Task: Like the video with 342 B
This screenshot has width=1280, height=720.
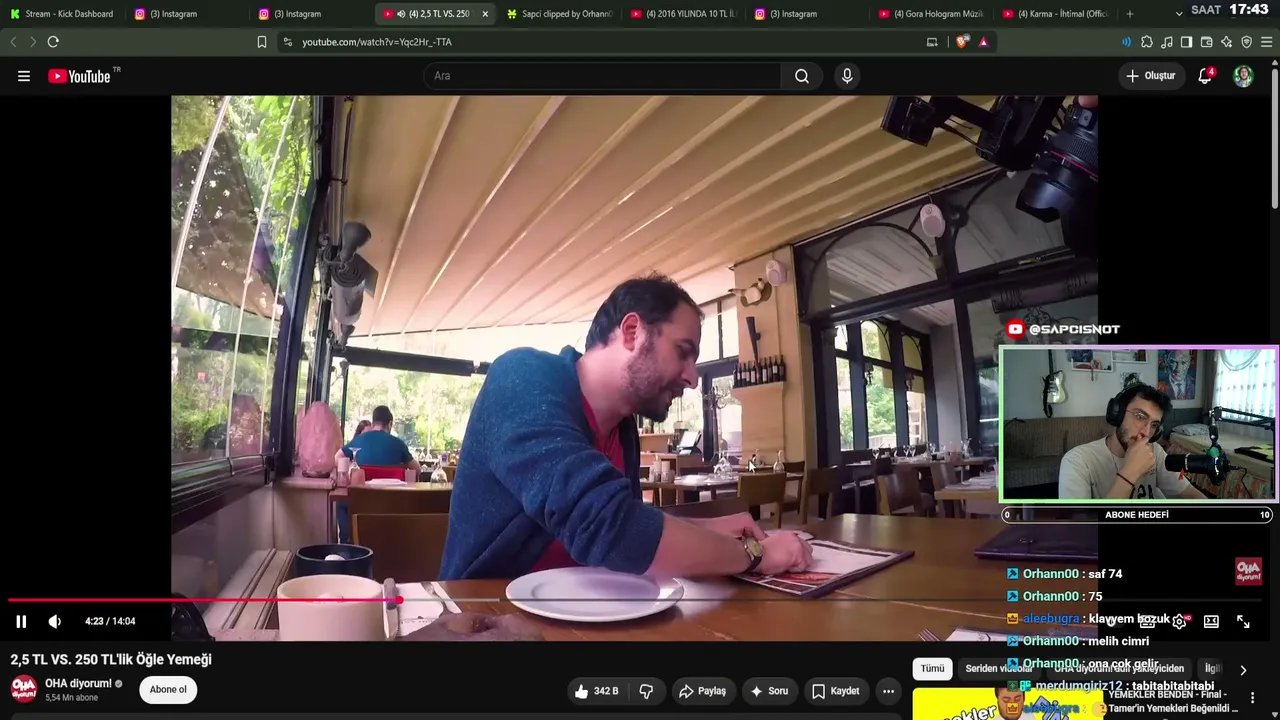Action: coord(596,691)
